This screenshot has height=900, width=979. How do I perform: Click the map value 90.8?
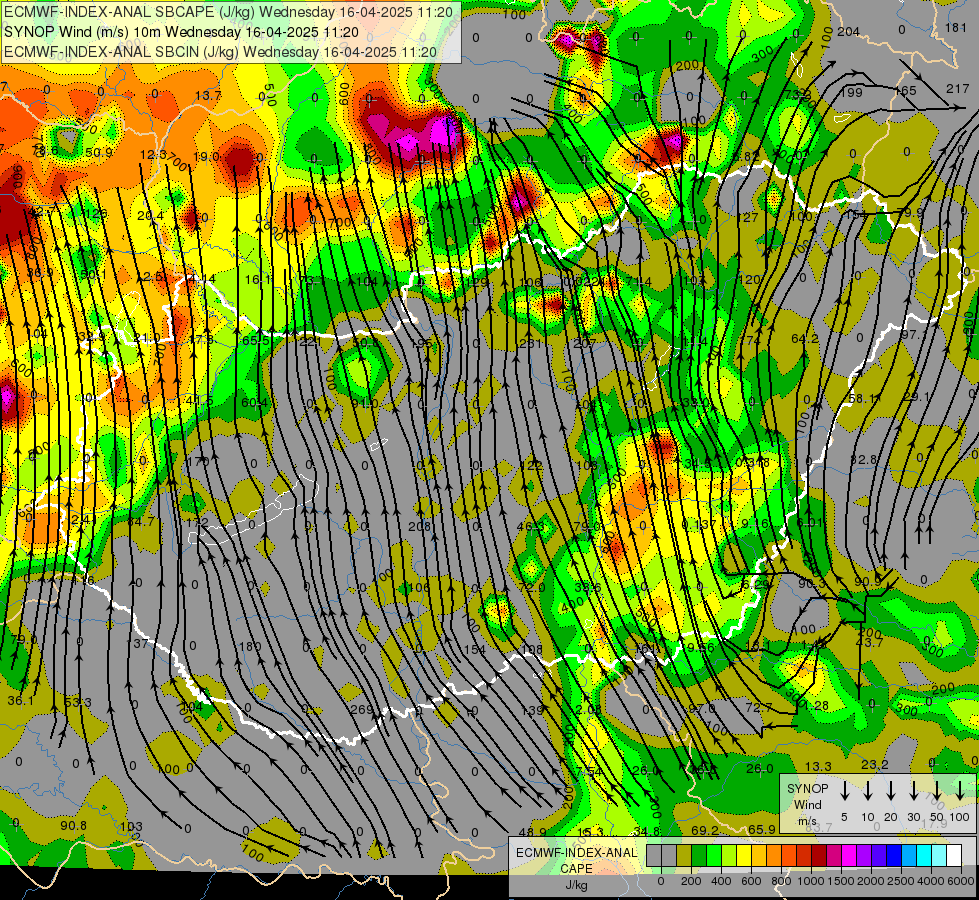pos(74,825)
